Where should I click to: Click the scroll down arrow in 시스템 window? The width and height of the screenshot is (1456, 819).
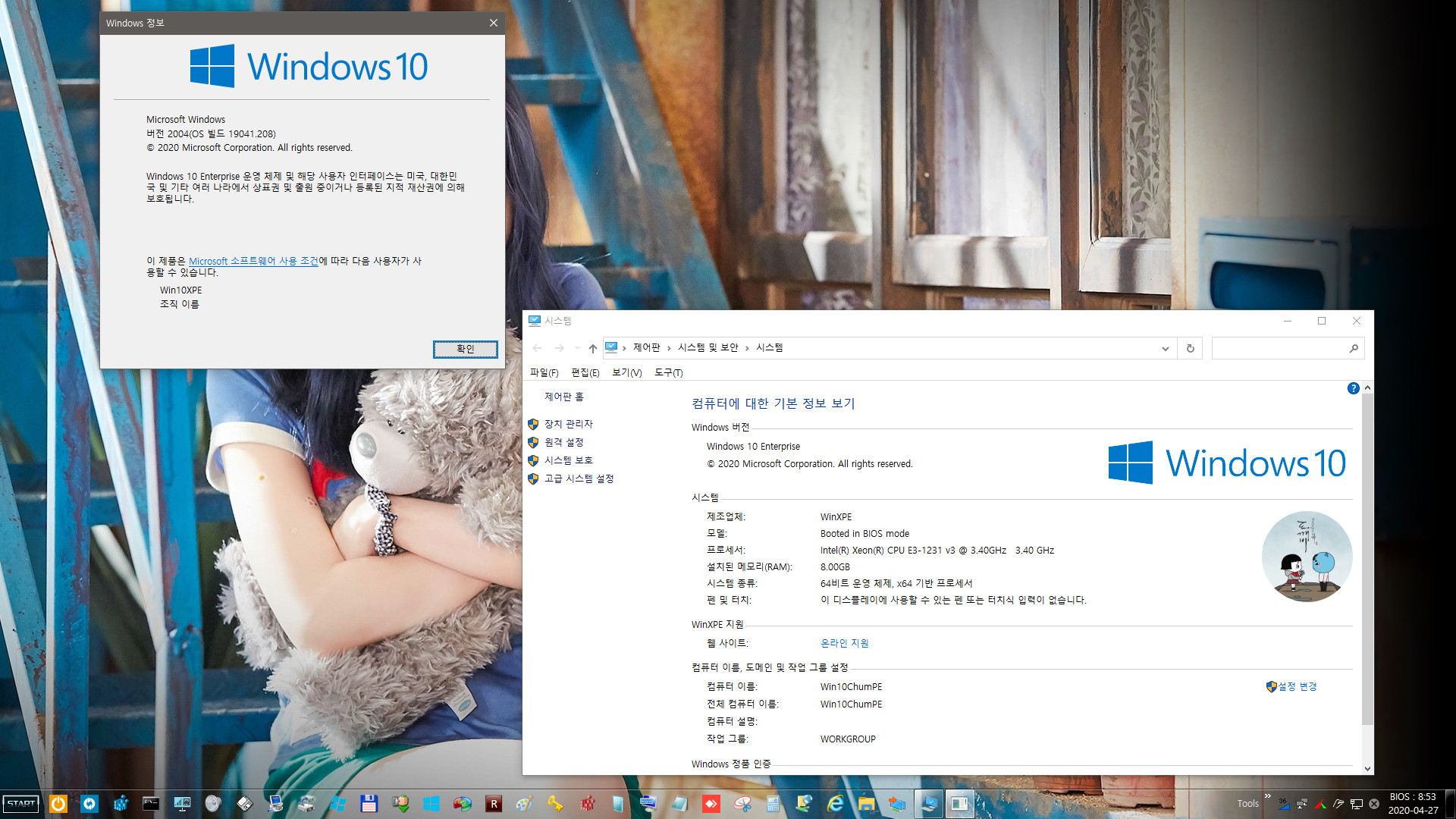(x=1367, y=769)
